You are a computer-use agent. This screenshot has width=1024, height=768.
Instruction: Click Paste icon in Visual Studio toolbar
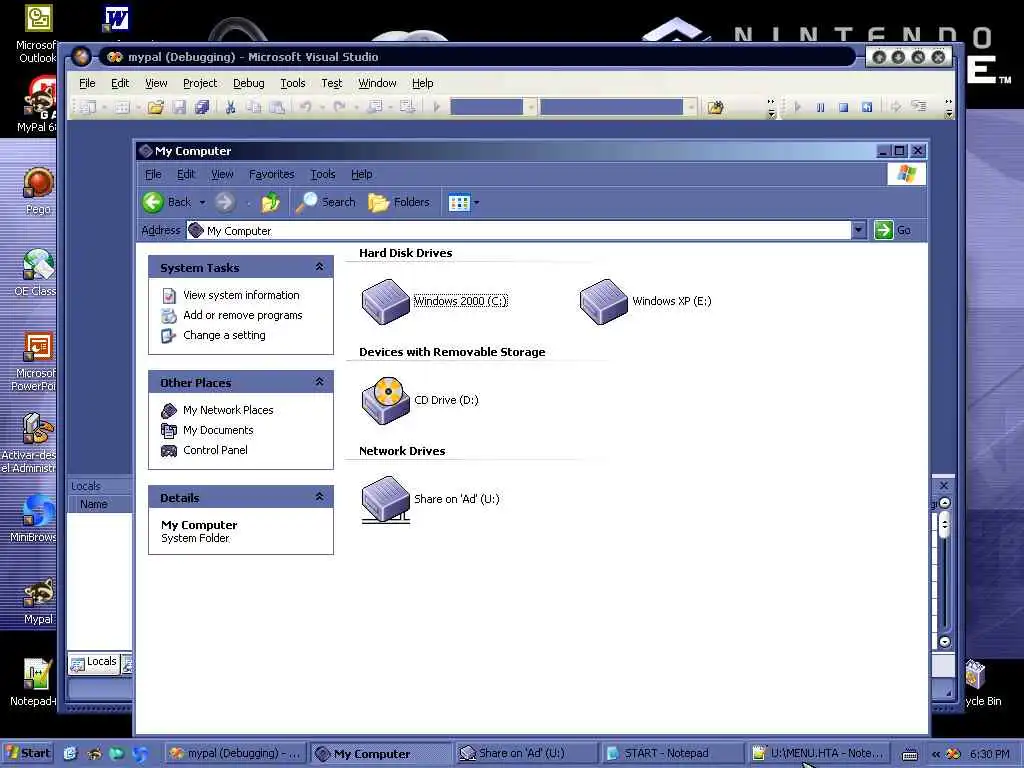[x=277, y=107]
